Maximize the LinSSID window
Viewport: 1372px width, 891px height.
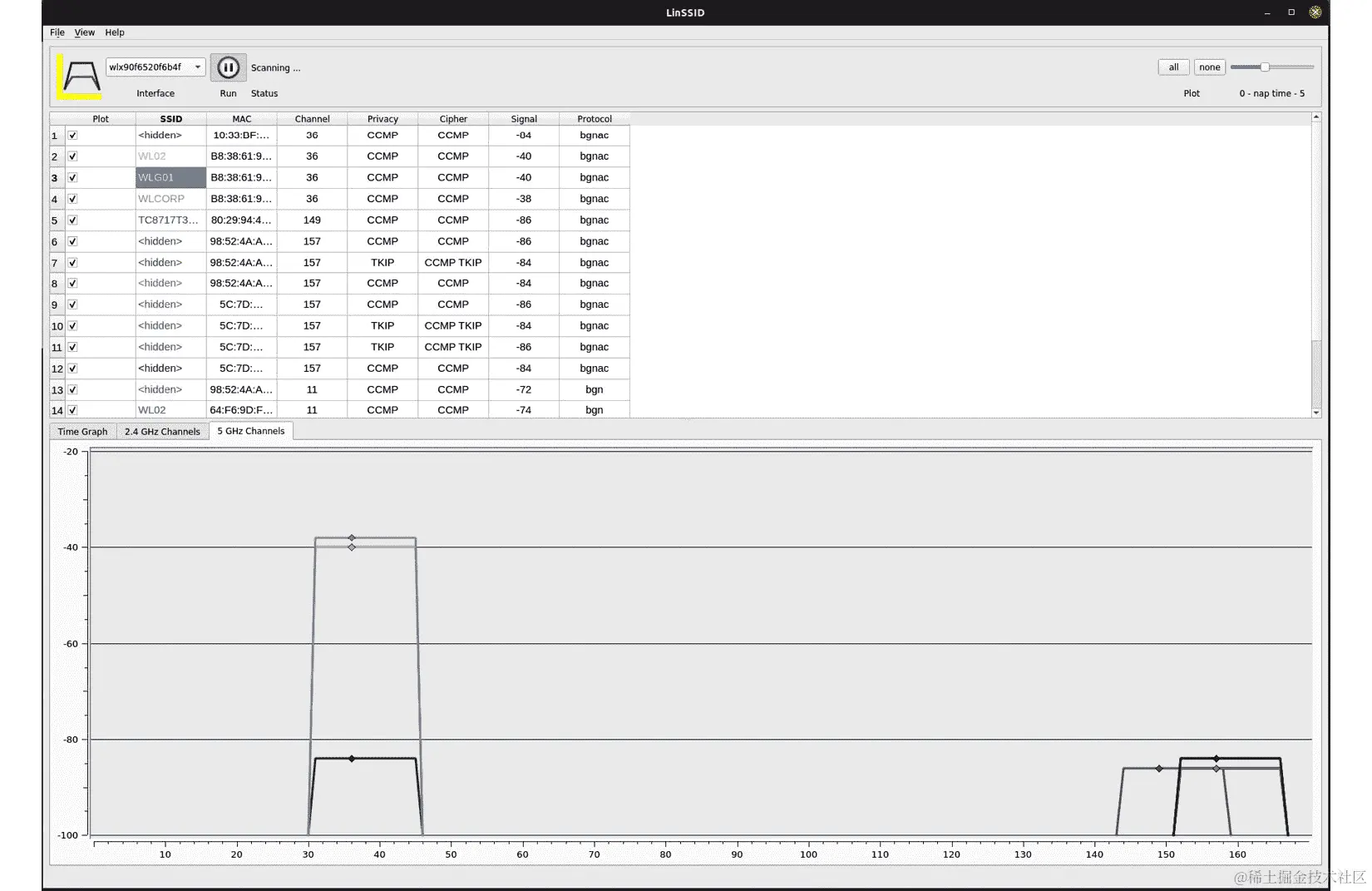(x=1291, y=12)
